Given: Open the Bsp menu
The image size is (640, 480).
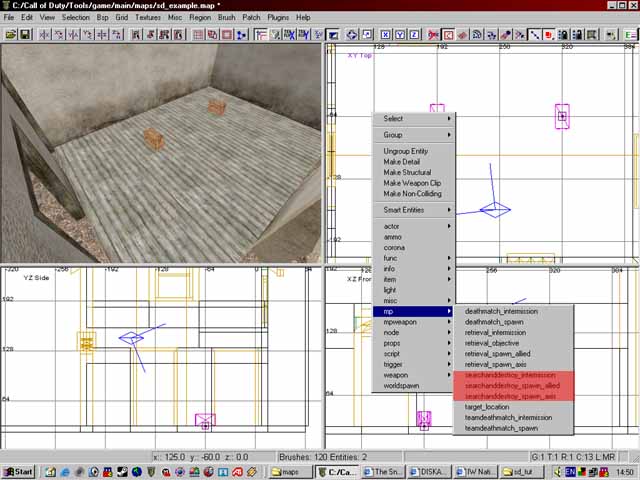Looking at the screenshot, I should click(103, 17).
